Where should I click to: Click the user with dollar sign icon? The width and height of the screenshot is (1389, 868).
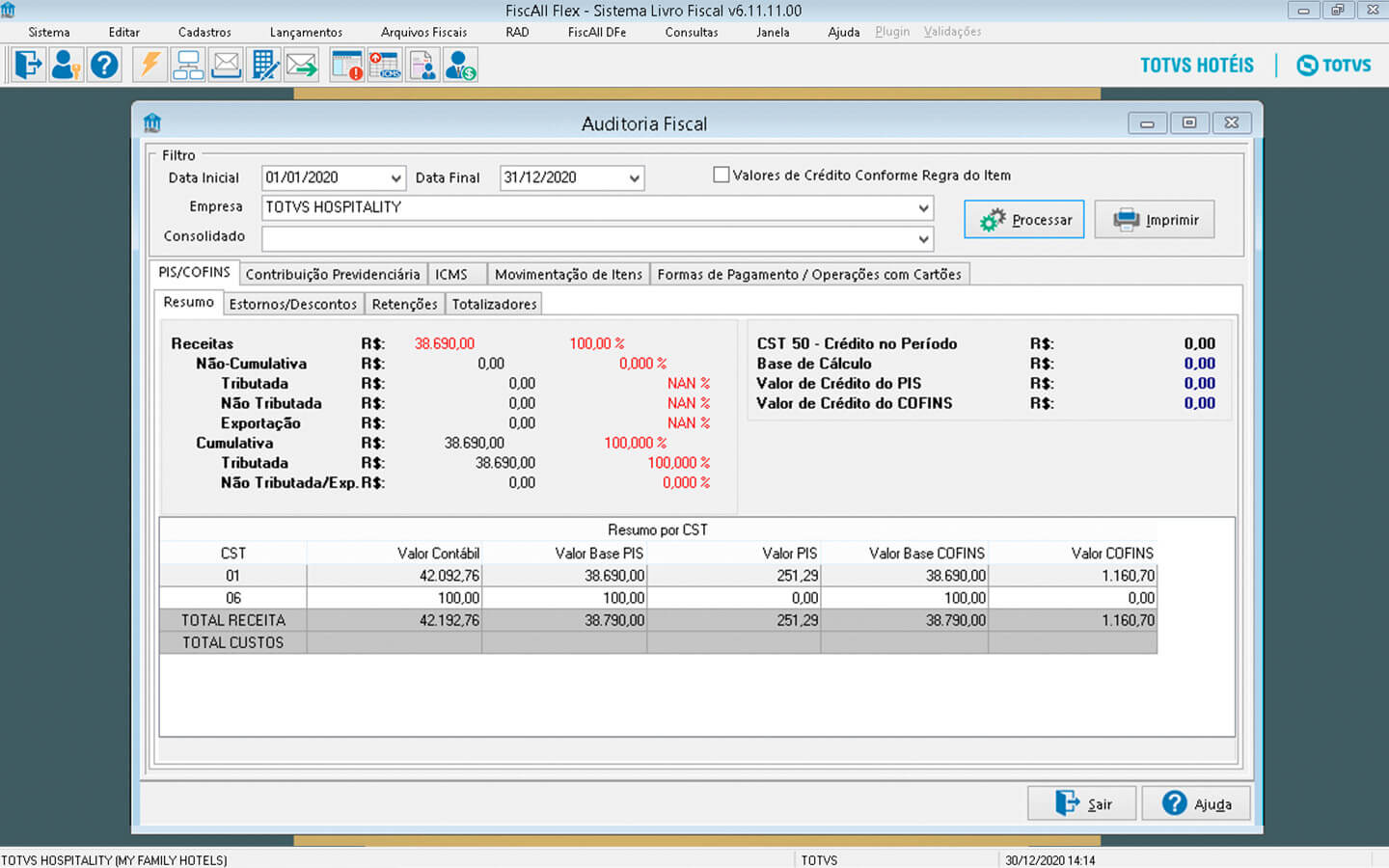point(461,66)
